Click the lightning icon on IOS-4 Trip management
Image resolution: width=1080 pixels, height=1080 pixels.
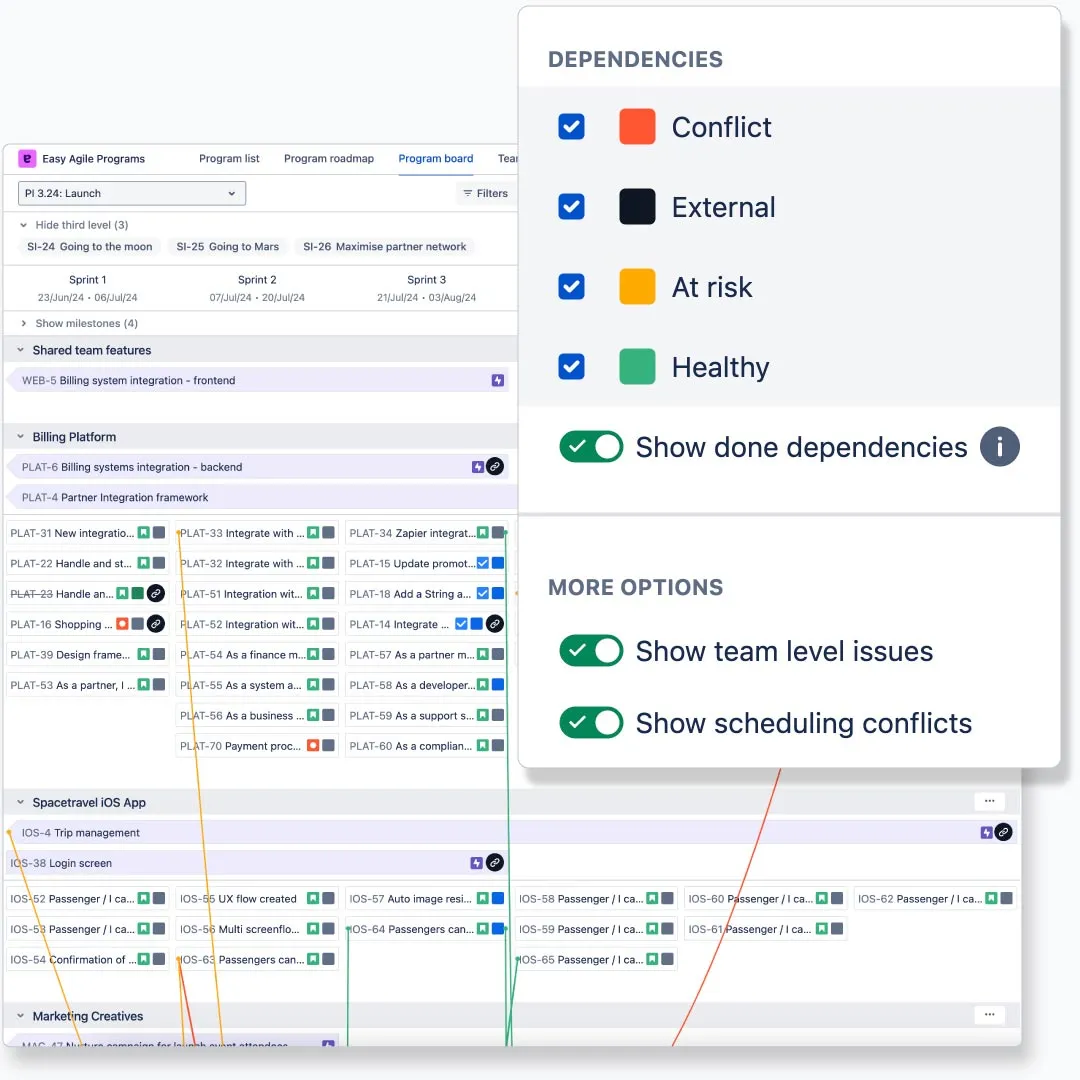pyautogui.click(x=986, y=833)
